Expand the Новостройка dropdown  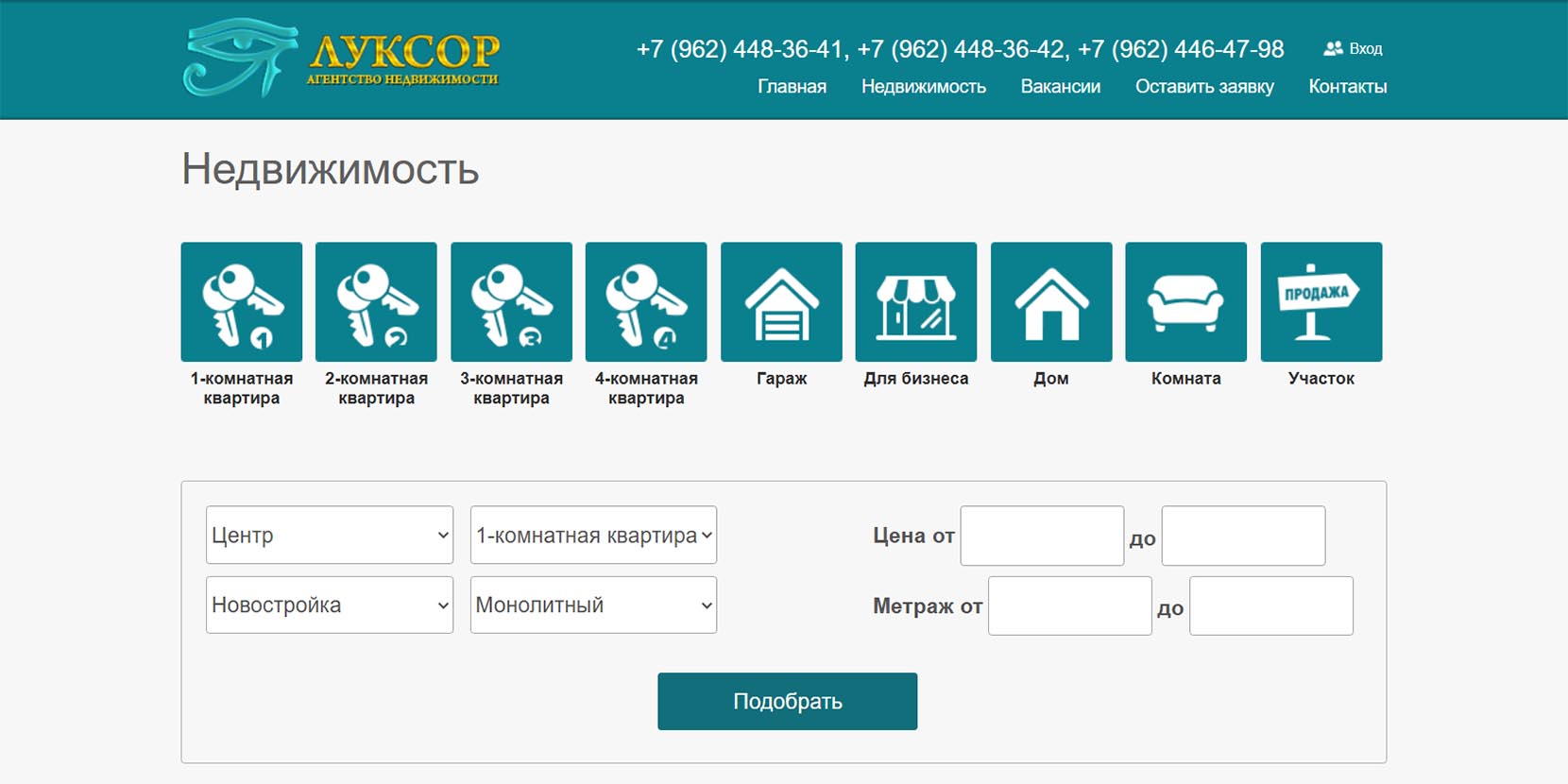330,605
